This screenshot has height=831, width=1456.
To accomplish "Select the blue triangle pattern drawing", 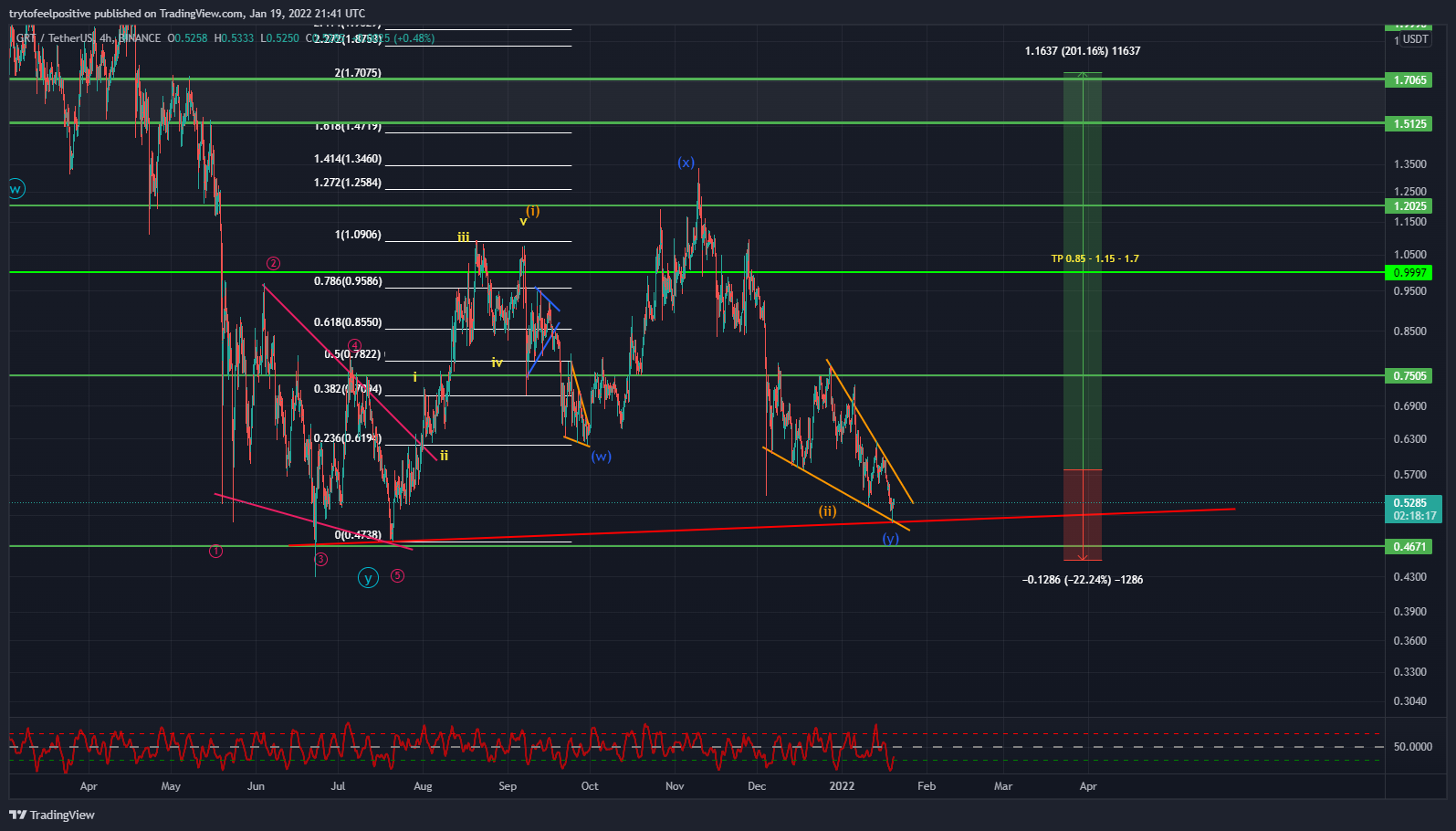I will point(544,332).
